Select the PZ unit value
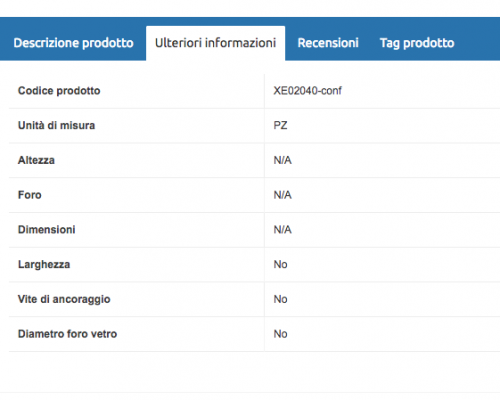The width and height of the screenshot is (500, 400). 280,125
